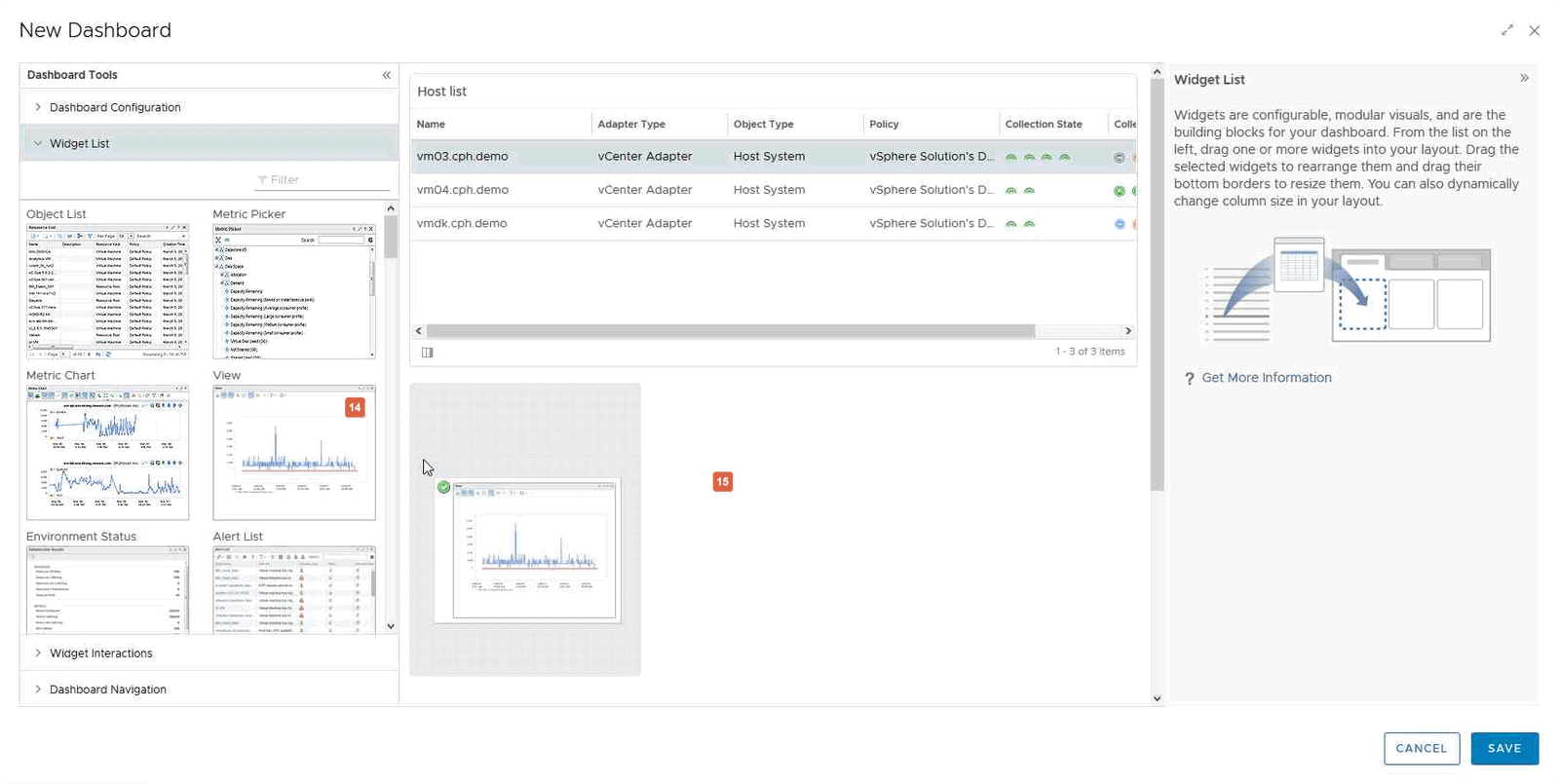
Task: Click collection state icons for vm03.cph.demo
Action: [1037, 157]
